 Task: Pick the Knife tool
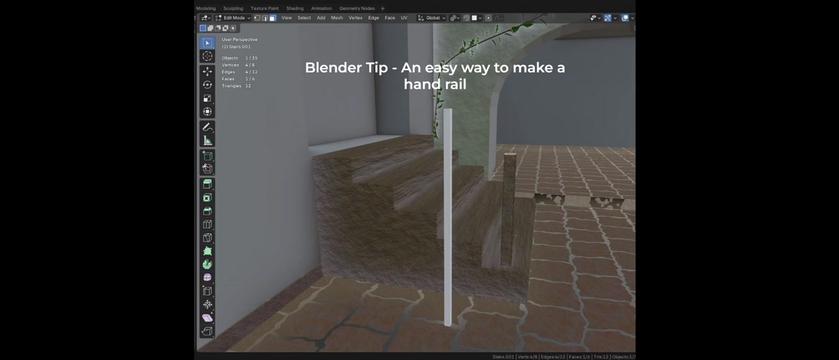coord(208,238)
